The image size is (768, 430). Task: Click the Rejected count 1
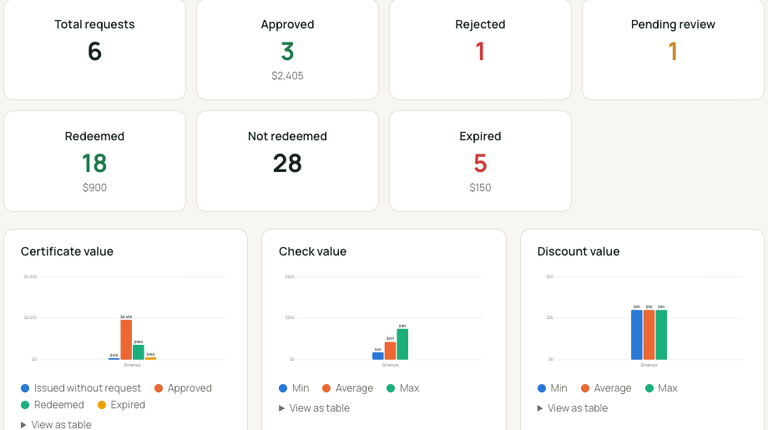click(480, 51)
